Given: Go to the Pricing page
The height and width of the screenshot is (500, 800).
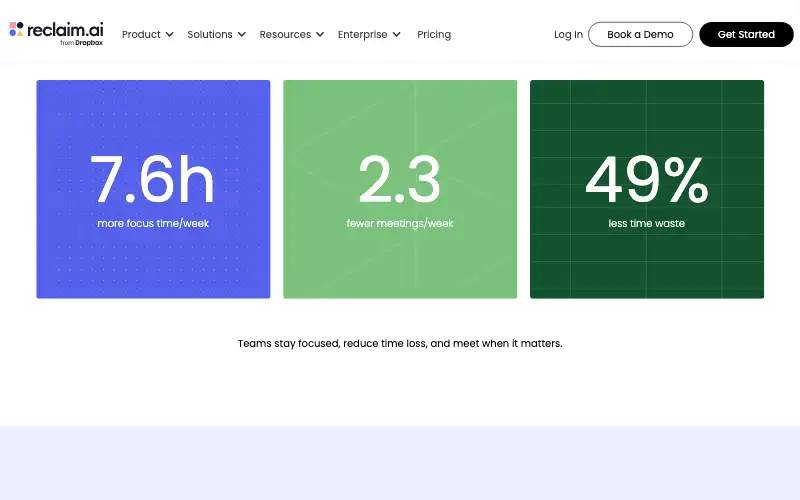Looking at the screenshot, I should pyautogui.click(x=434, y=34).
